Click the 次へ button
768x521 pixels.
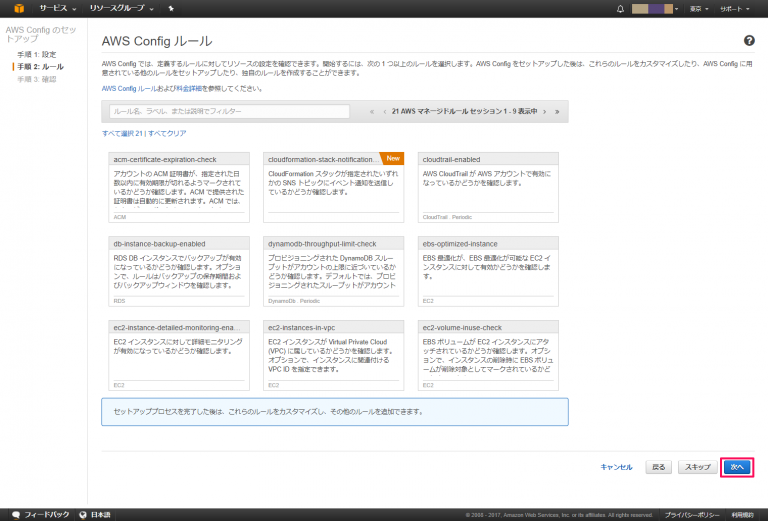pos(737,467)
